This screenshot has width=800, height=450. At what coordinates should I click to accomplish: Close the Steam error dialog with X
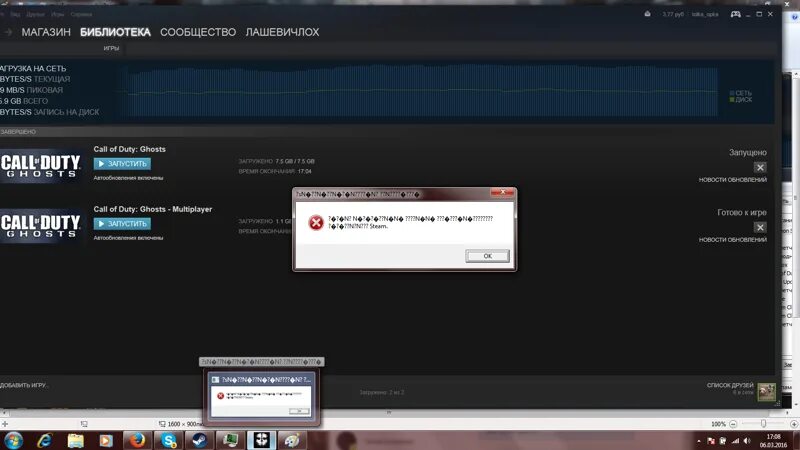coord(503,192)
